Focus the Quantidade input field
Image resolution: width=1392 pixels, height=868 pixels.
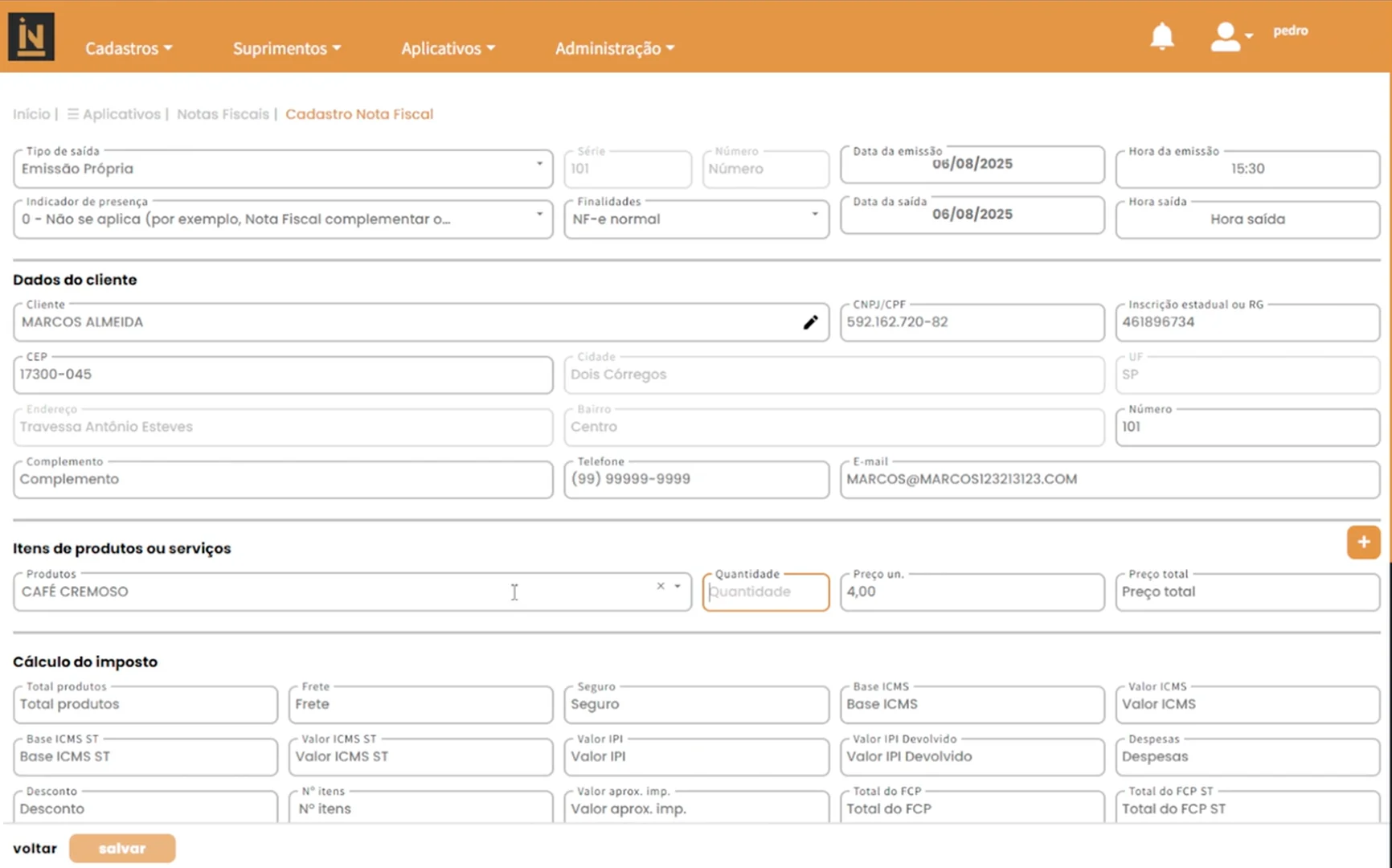[x=765, y=592]
